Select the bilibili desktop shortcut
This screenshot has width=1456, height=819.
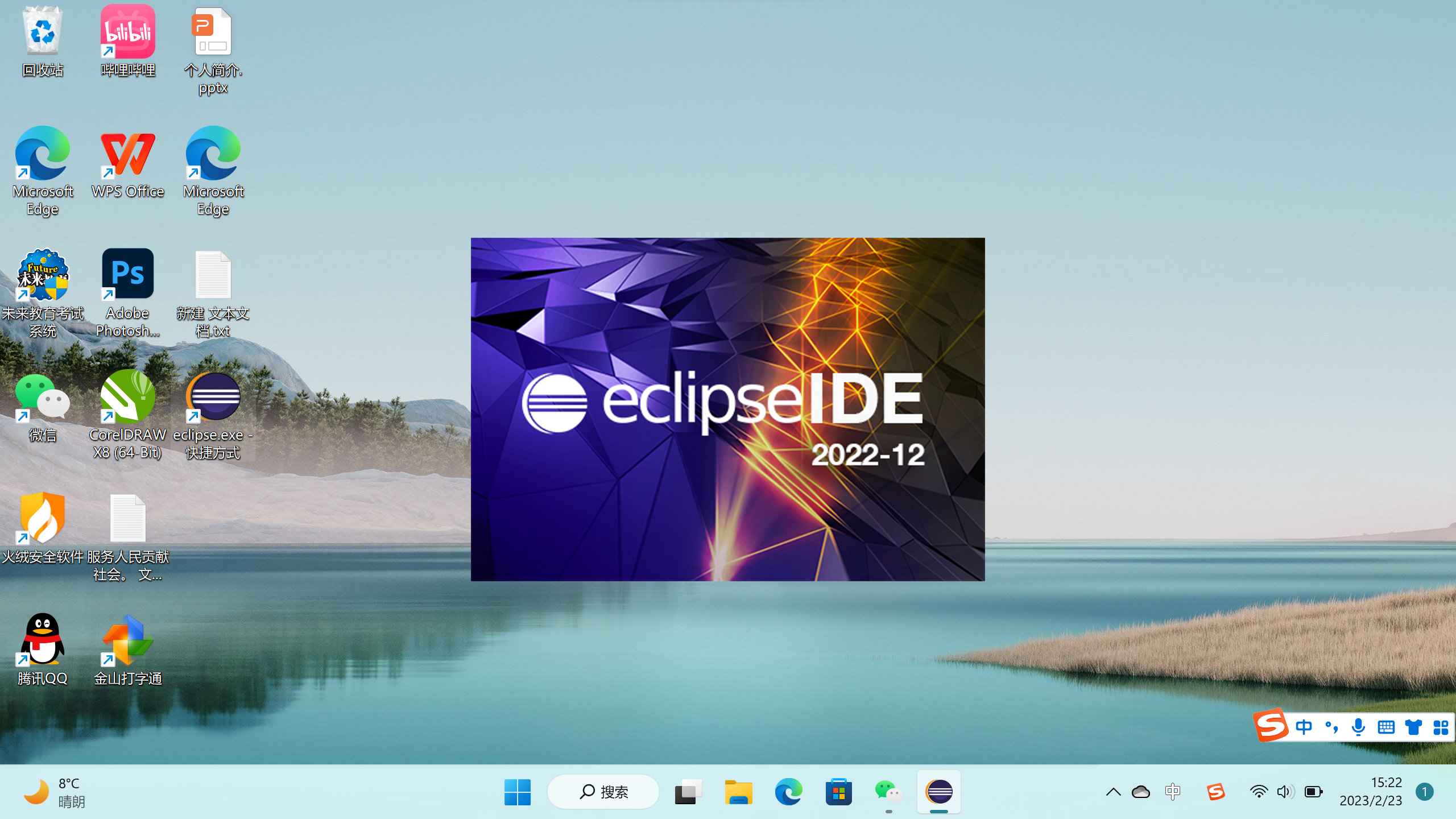click(x=128, y=41)
